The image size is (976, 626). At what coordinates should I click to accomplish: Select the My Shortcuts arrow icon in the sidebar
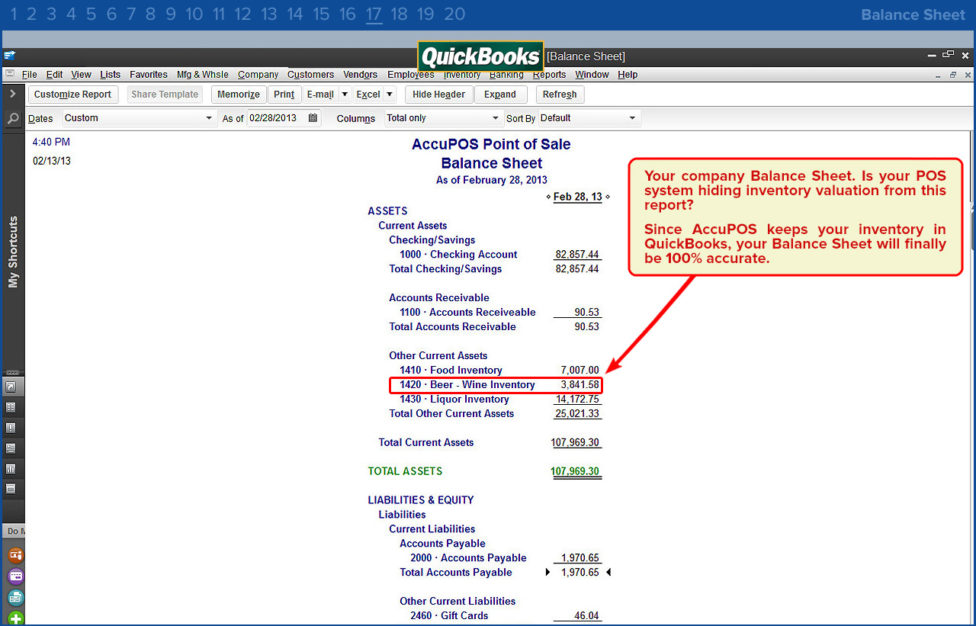[11, 387]
